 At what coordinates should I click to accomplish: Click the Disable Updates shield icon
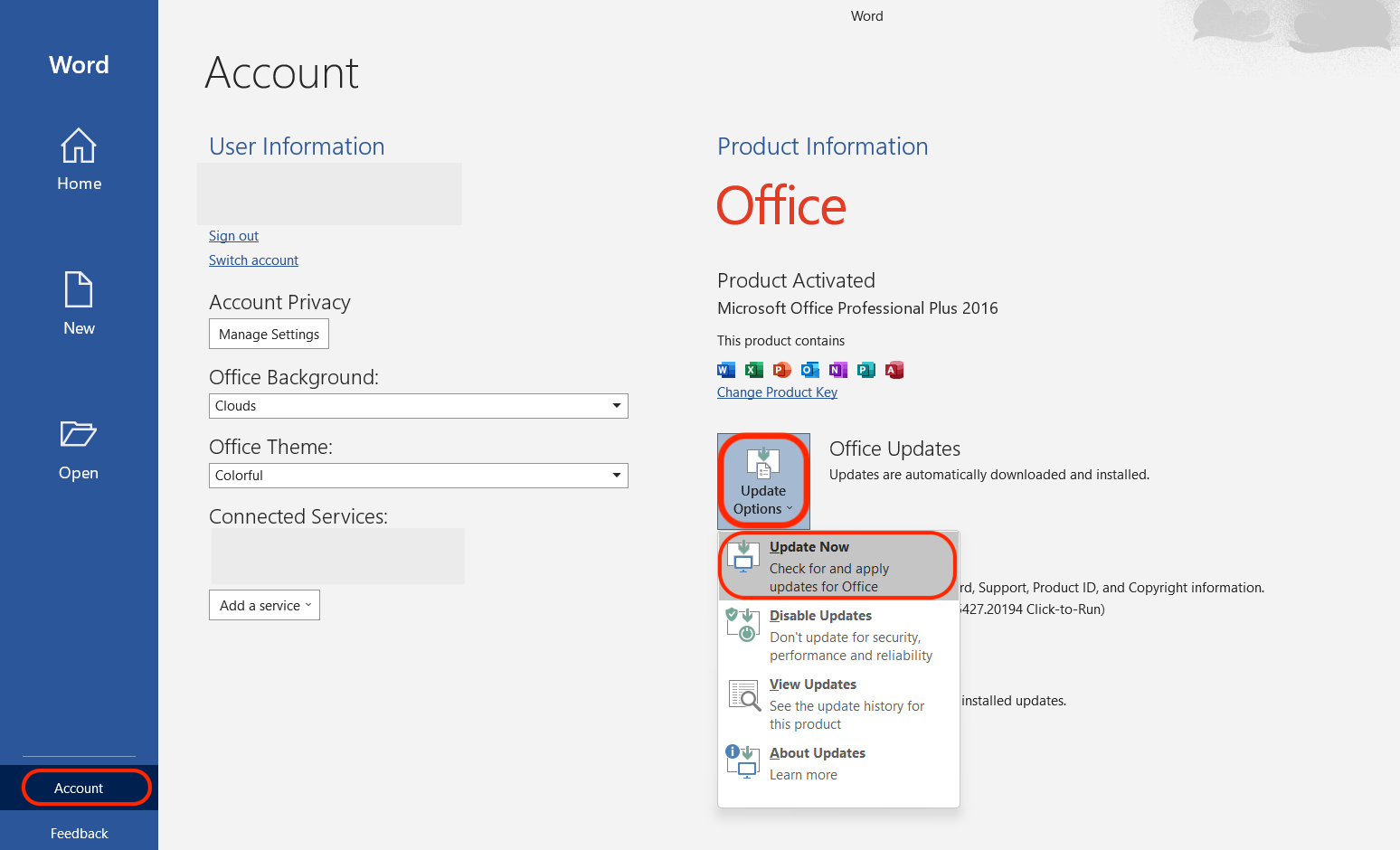point(742,625)
